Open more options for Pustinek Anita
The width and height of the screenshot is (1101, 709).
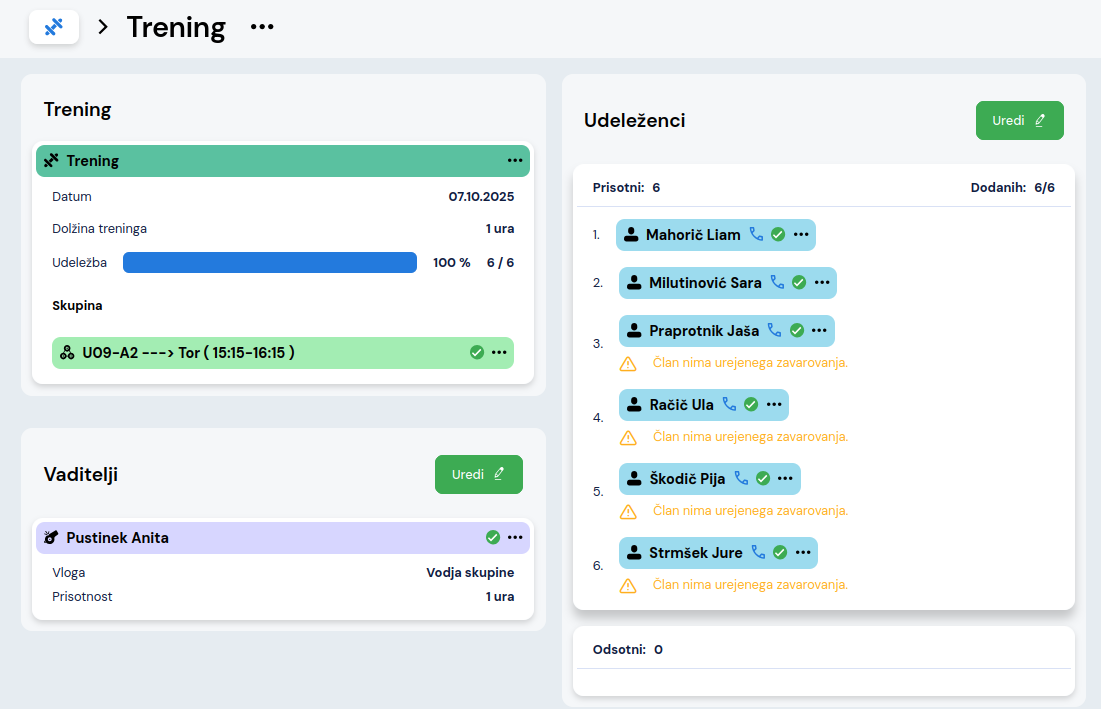pyautogui.click(x=515, y=538)
